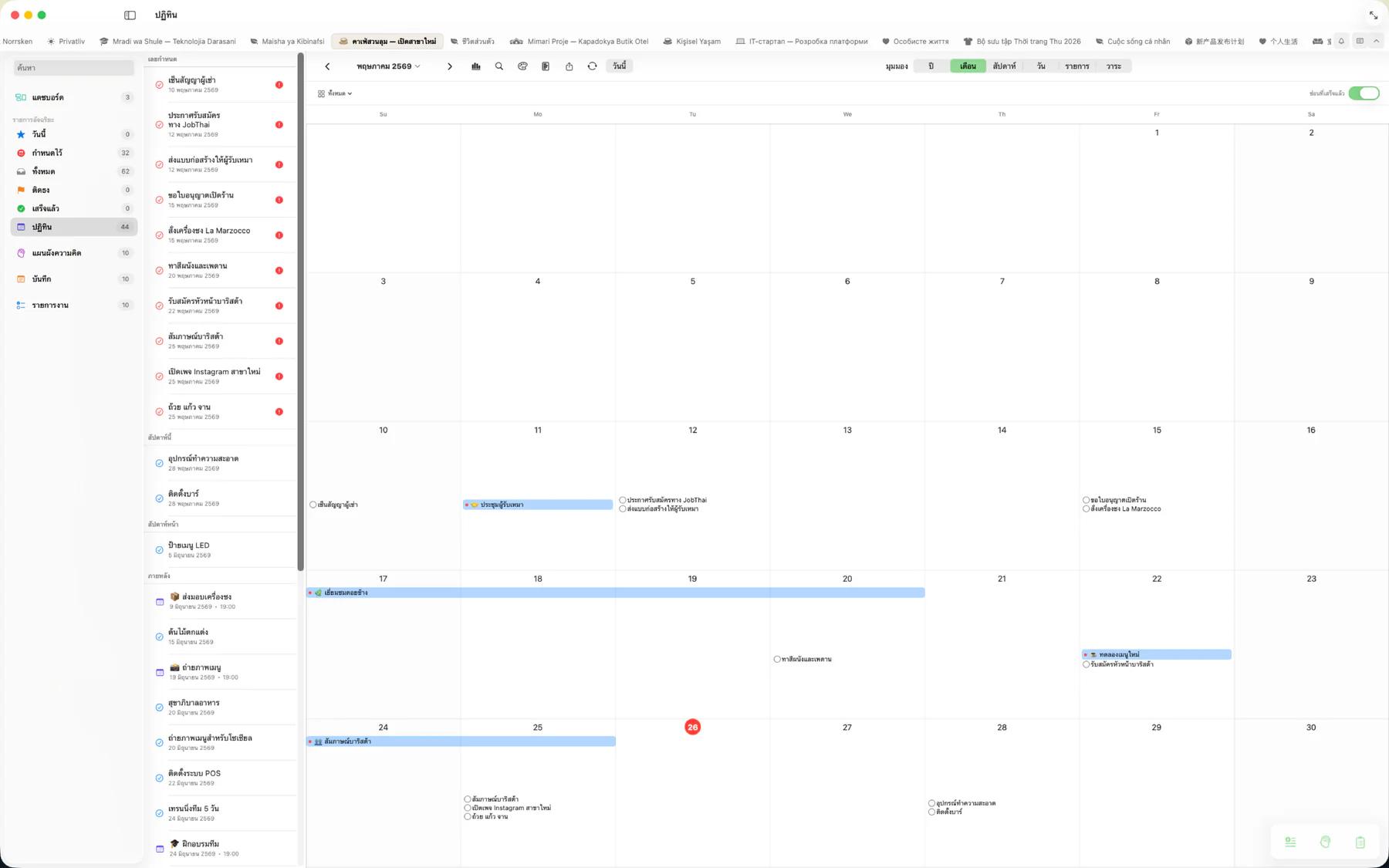The width and height of the screenshot is (1389, 868).
Task: Go to previous month arrow
Action: coord(327,66)
